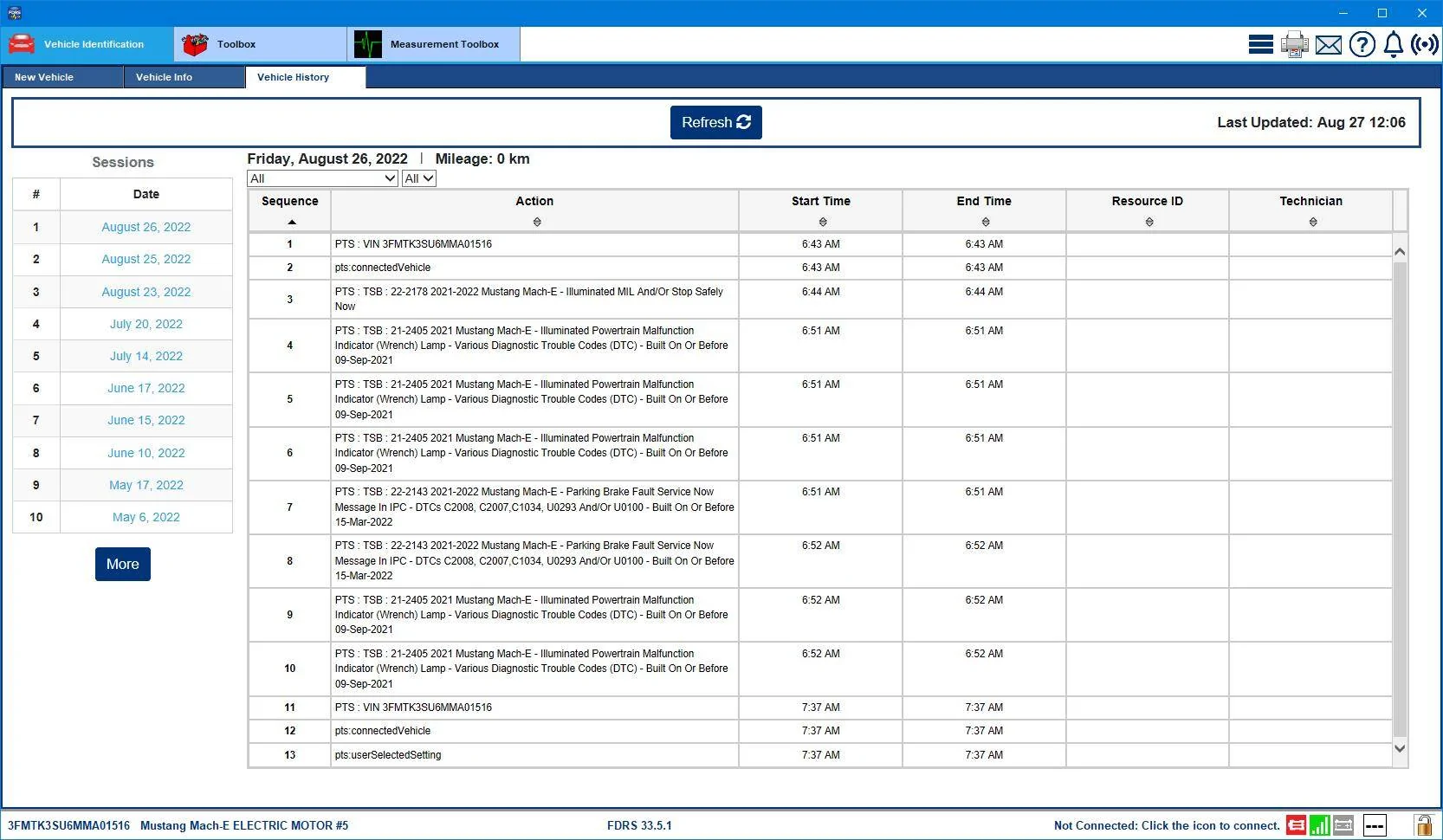The width and height of the screenshot is (1443, 840).
Task: Open the June 15, 2022 session
Action: click(146, 420)
